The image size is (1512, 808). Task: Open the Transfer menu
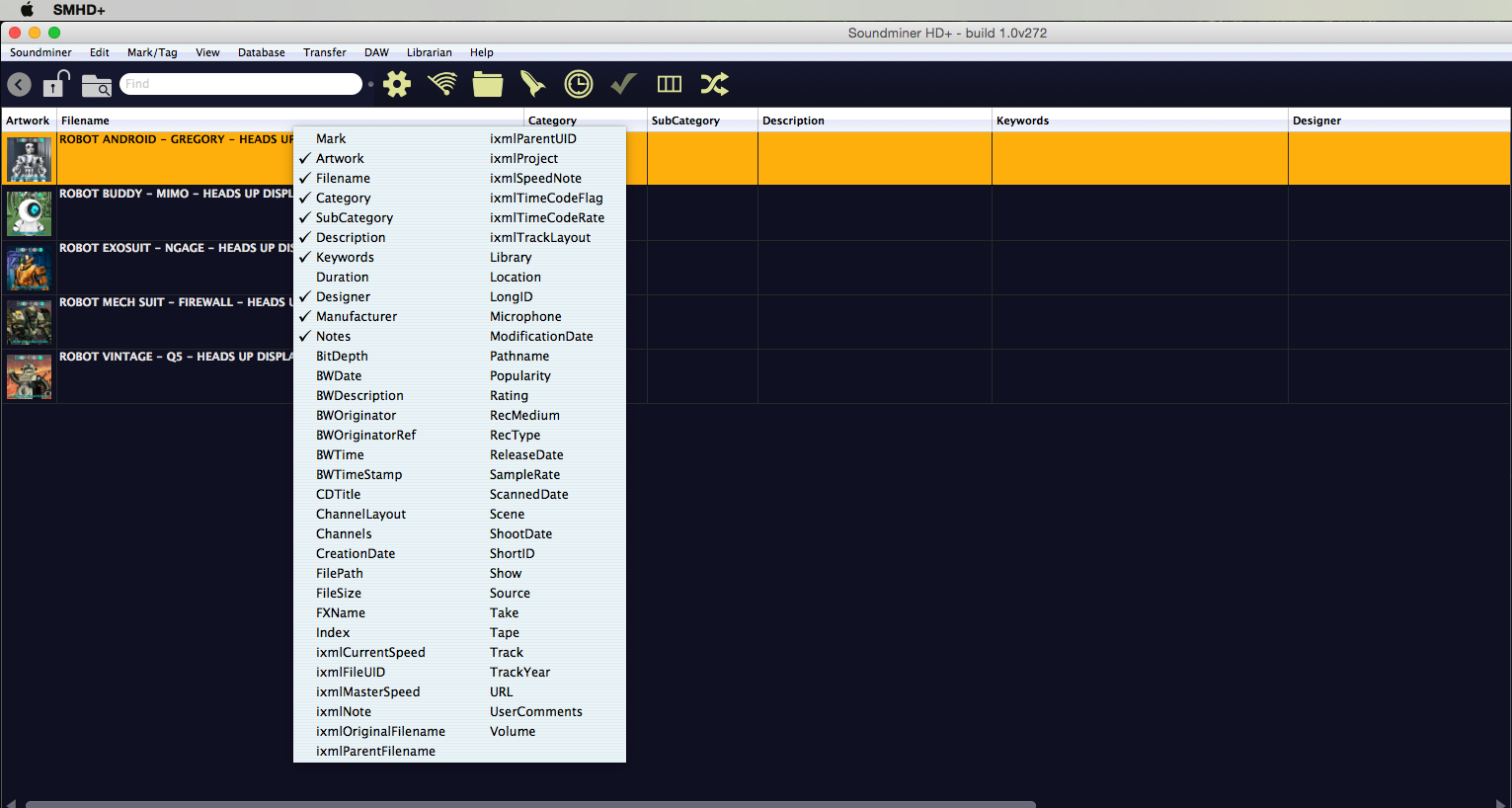[325, 52]
